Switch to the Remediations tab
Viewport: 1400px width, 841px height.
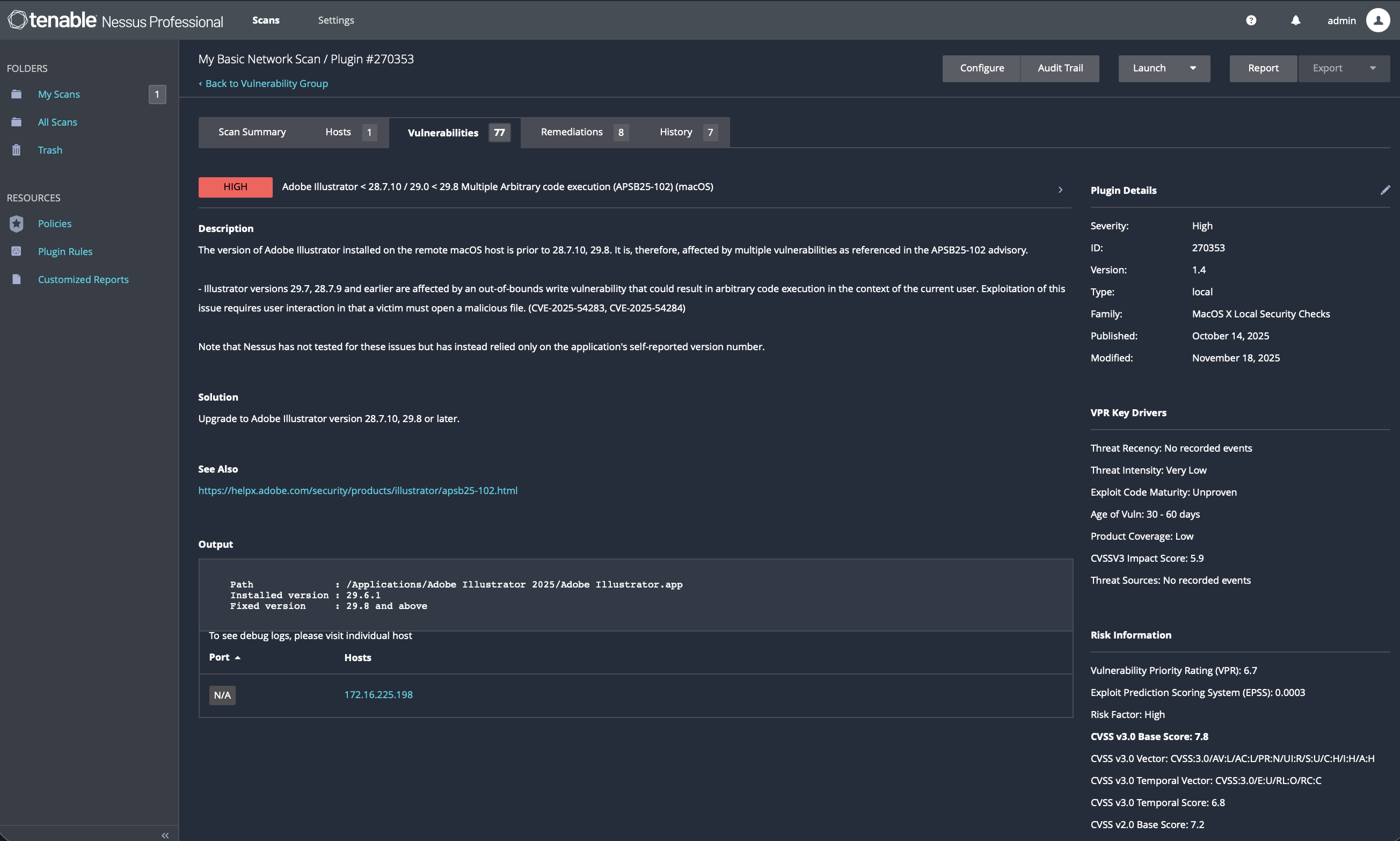572,132
